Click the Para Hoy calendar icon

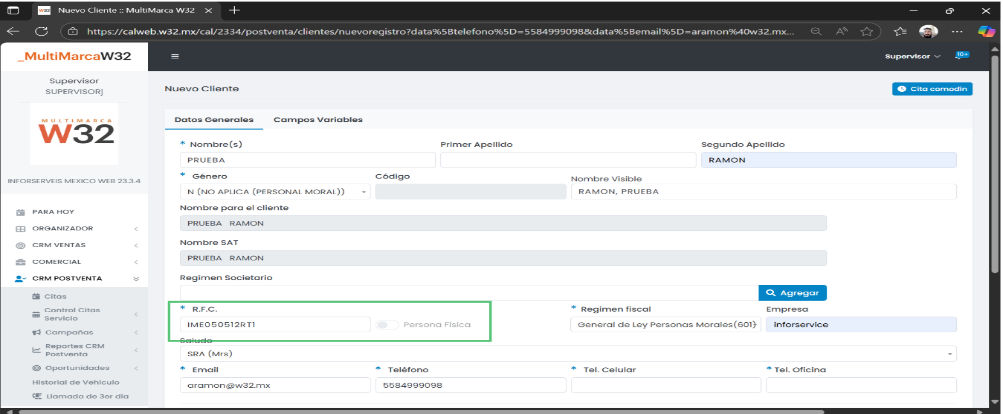(20, 212)
